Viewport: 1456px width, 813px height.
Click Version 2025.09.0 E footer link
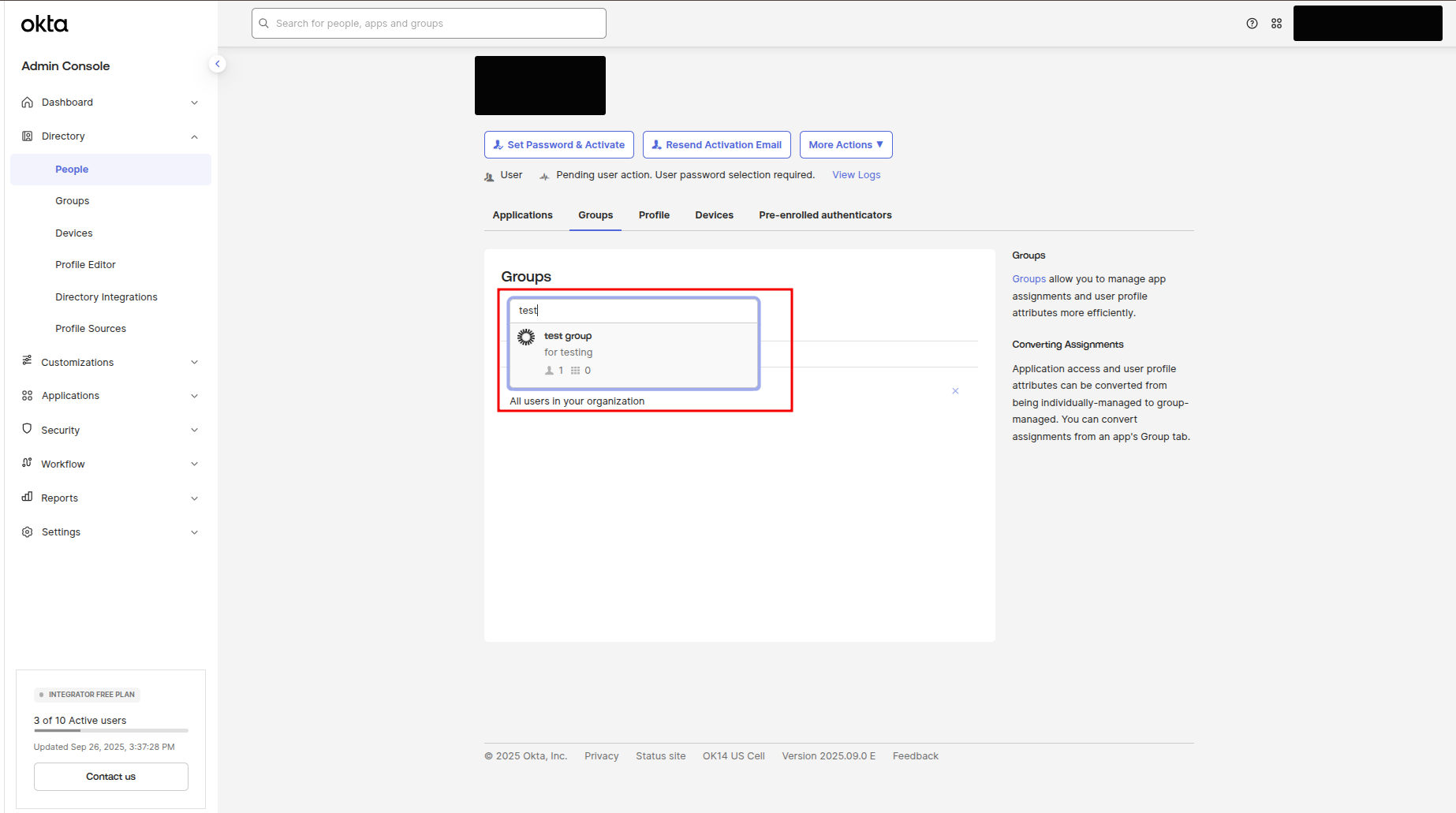click(x=828, y=756)
